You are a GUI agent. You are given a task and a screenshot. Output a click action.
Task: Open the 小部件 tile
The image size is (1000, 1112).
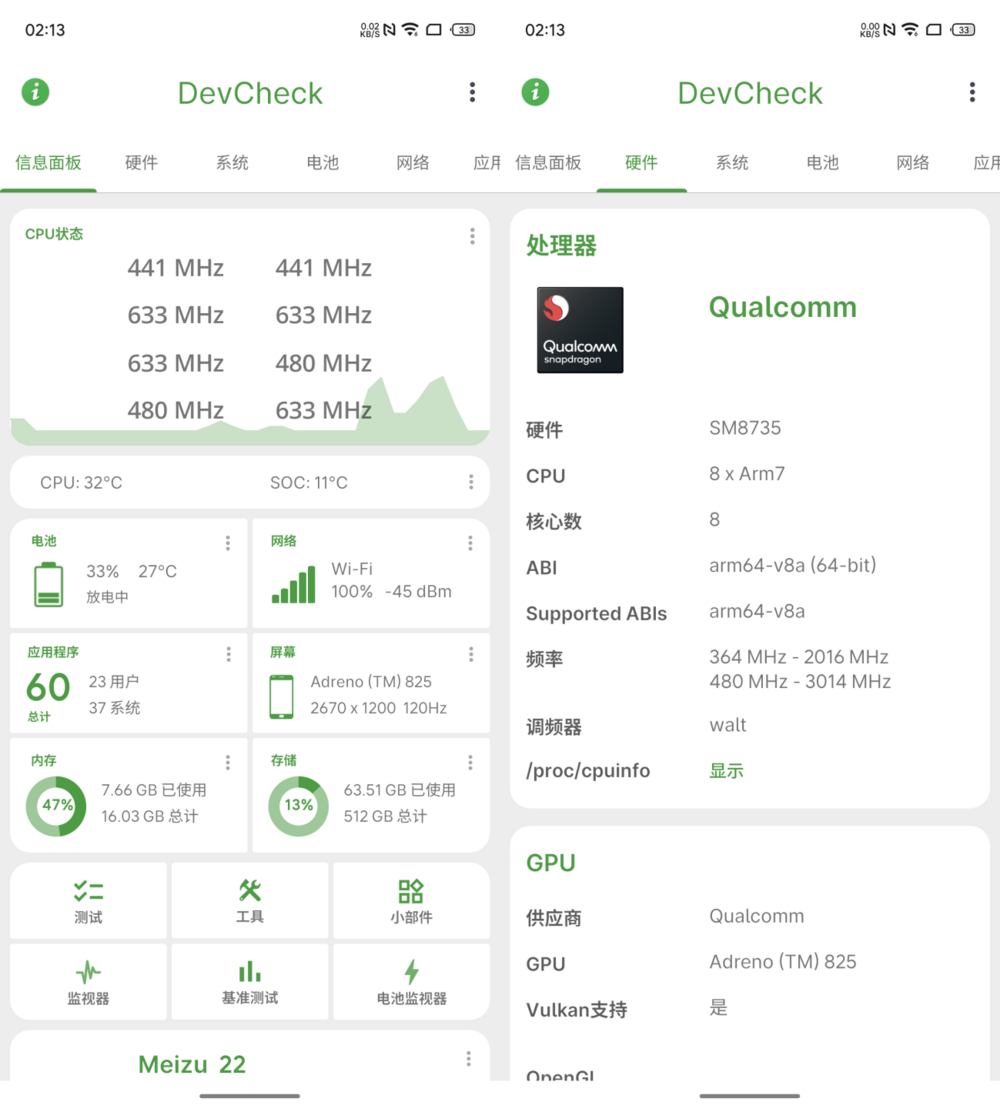point(411,901)
